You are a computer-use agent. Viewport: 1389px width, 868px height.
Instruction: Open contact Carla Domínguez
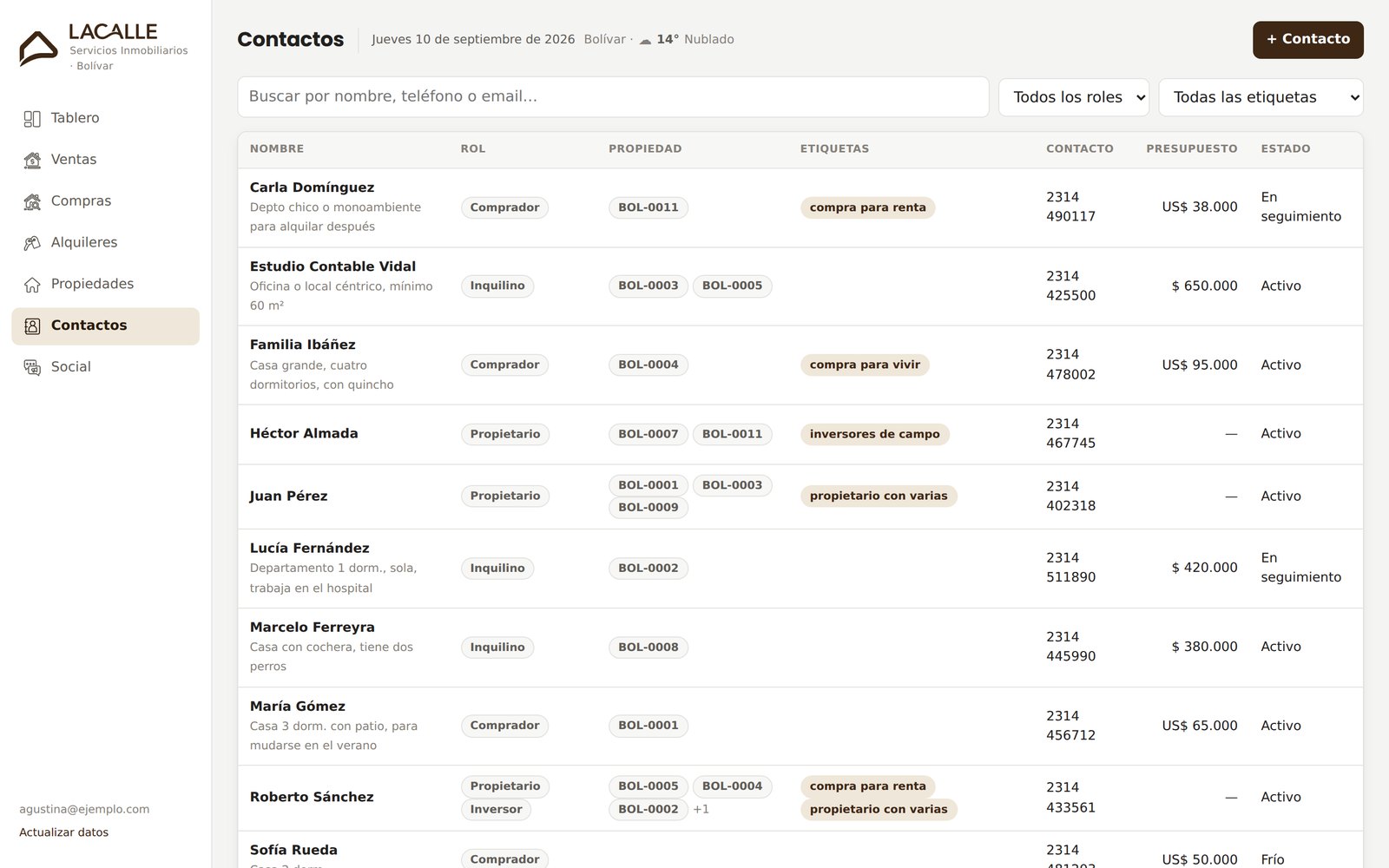312,187
